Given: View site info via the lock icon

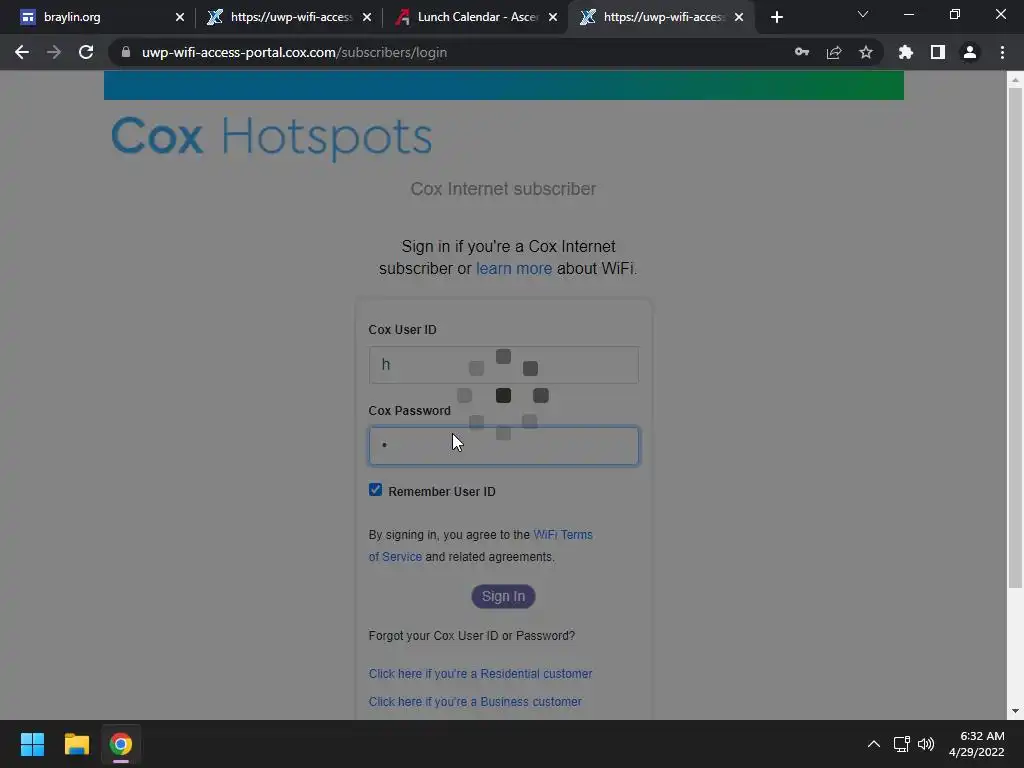Looking at the screenshot, I should tap(126, 52).
